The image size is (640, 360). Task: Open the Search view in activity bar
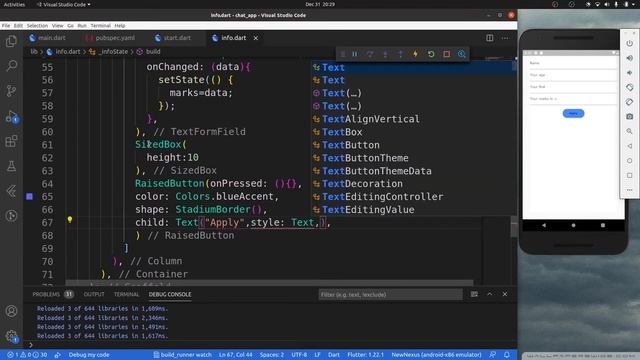(11, 65)
